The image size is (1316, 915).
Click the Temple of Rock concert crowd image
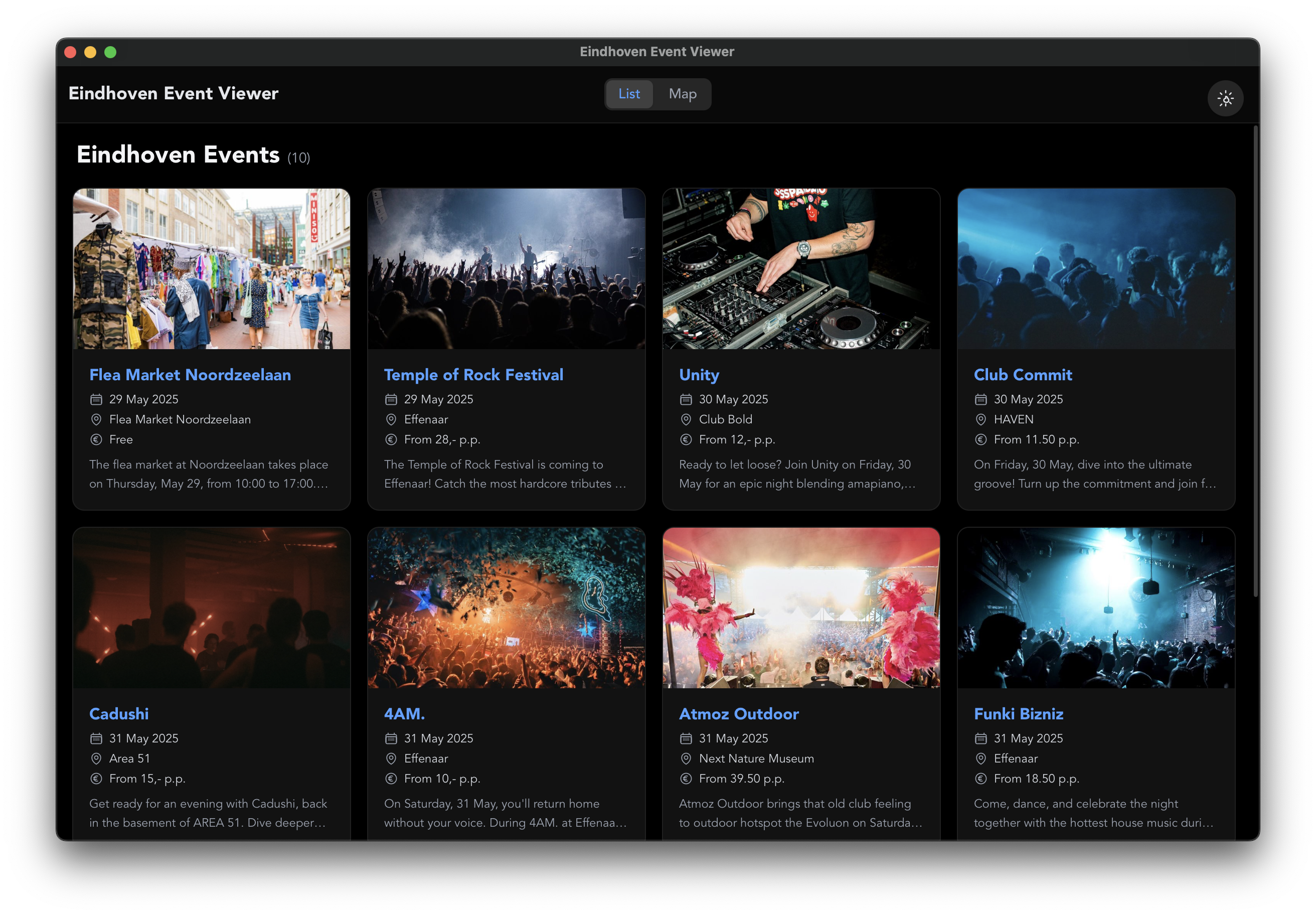click(x=506, y=269)
